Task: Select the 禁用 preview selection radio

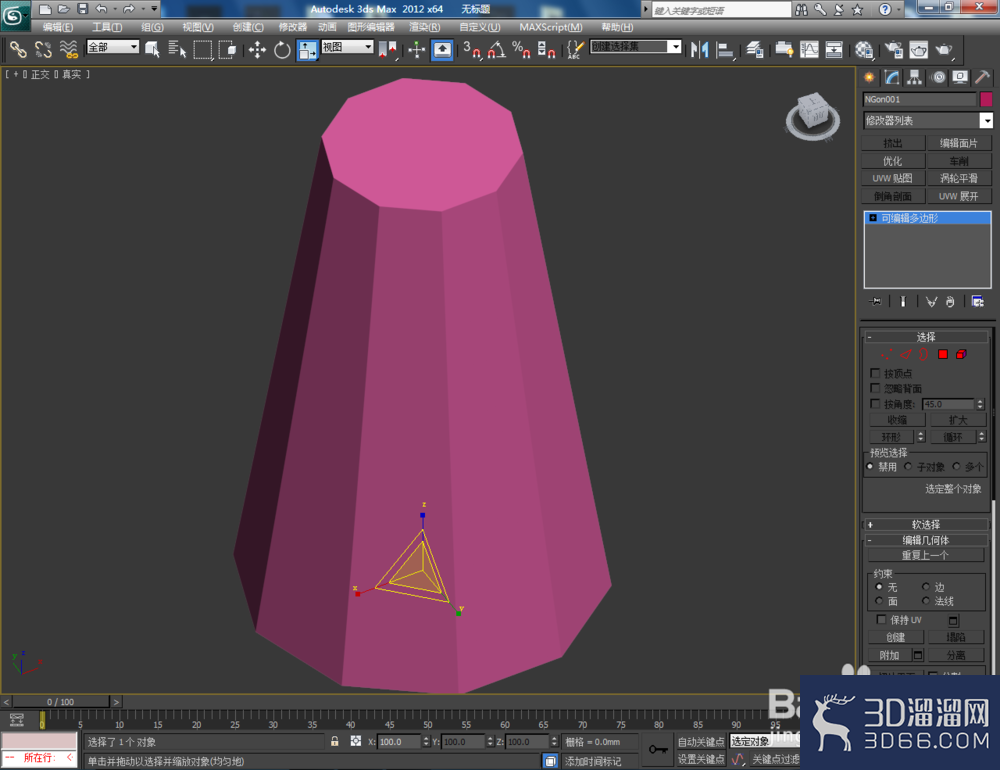Action: (870, 466)
